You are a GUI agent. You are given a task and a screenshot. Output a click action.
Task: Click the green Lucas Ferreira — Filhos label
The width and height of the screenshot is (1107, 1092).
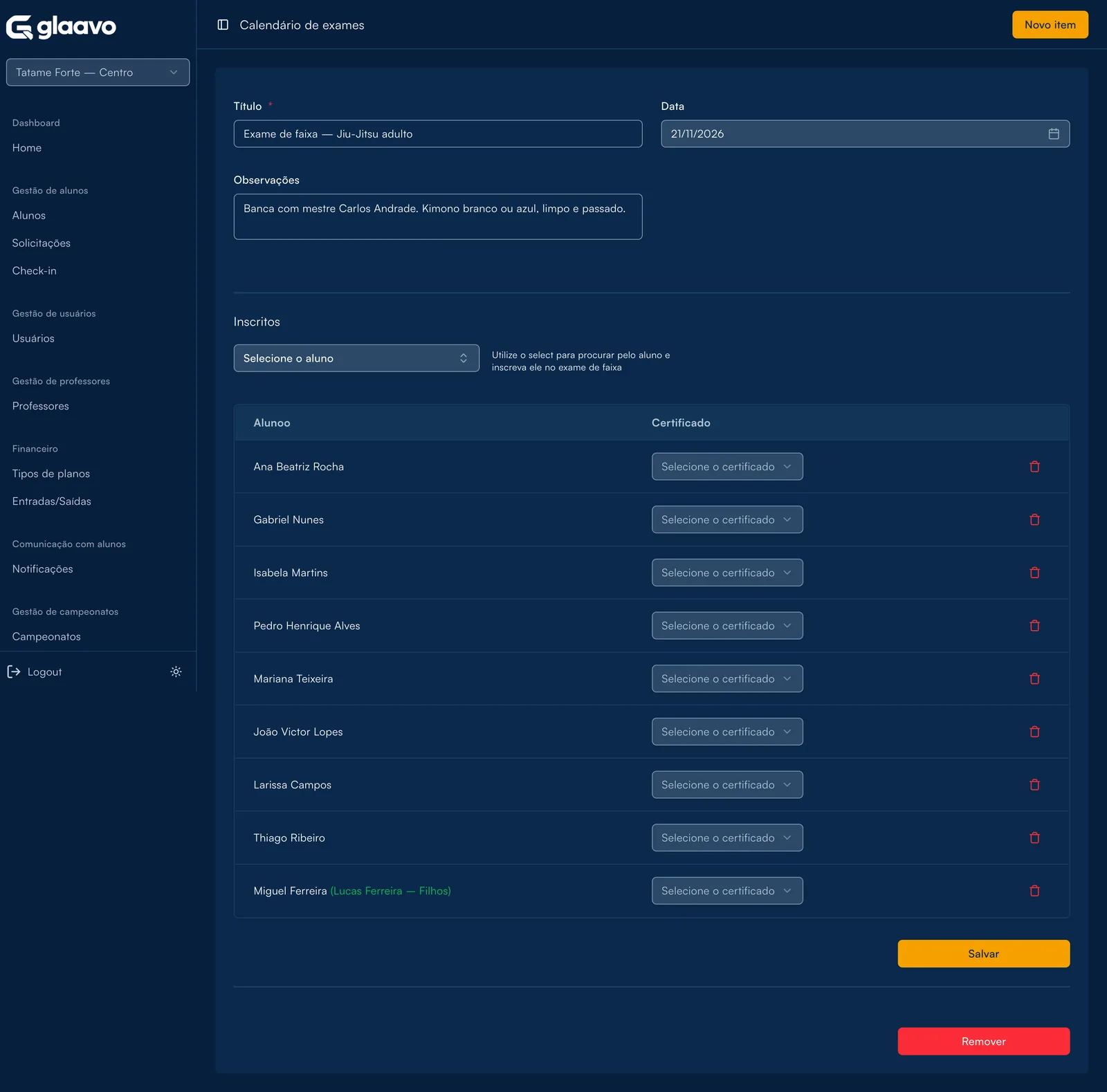coord(391,891)
